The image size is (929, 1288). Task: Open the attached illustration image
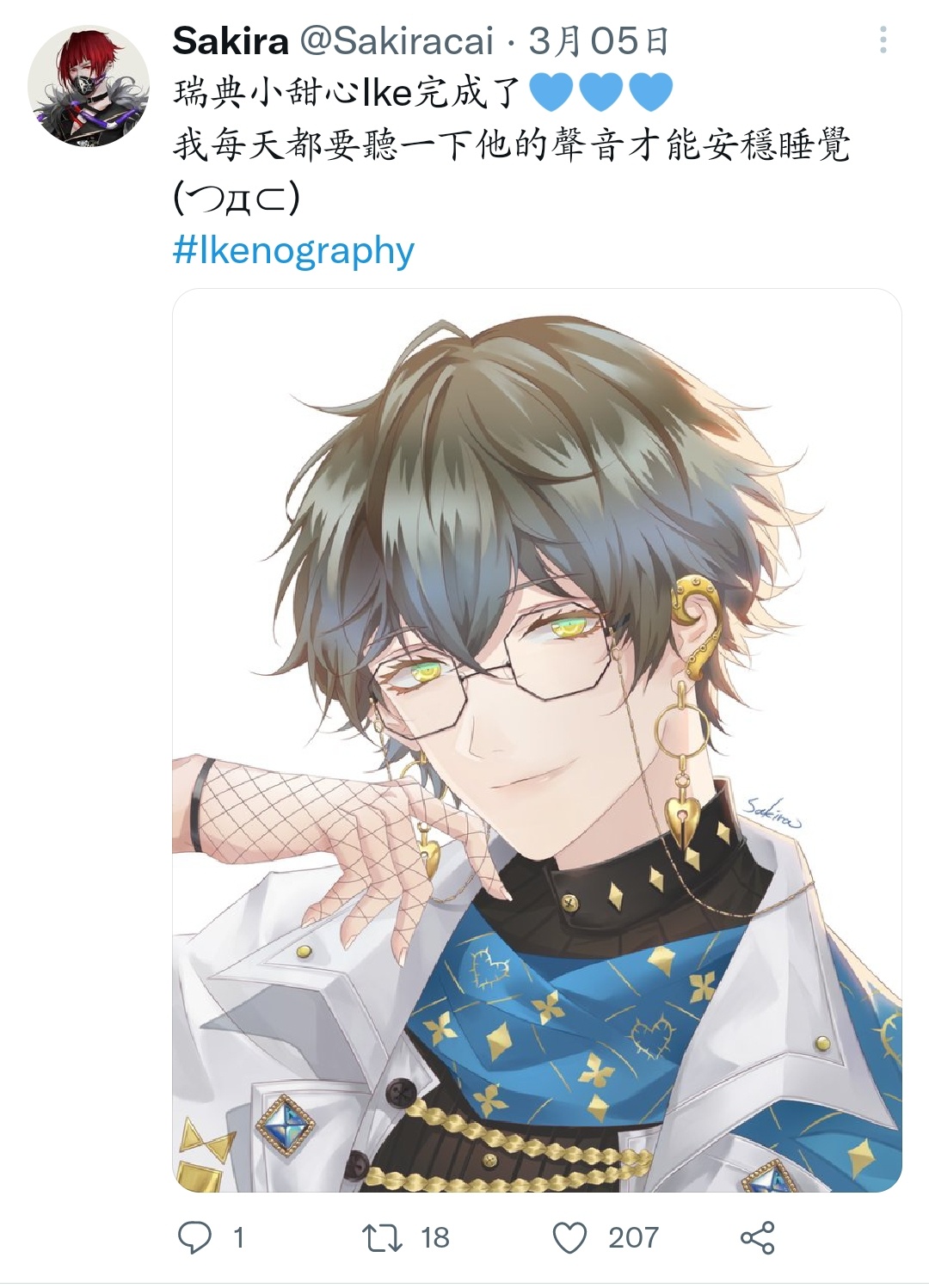click(x=537, y=740)
